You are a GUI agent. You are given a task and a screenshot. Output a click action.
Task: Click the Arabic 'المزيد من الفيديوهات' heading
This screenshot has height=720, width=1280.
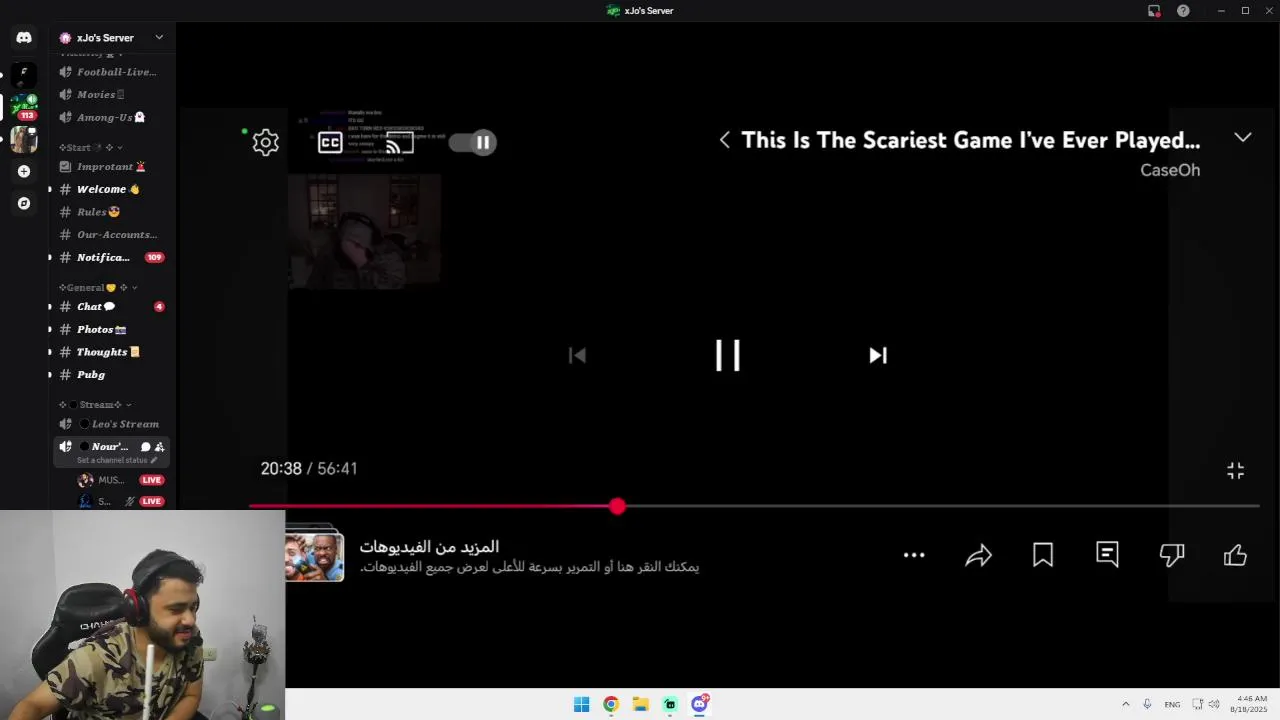pyautogui.click(x=429, y=547)
